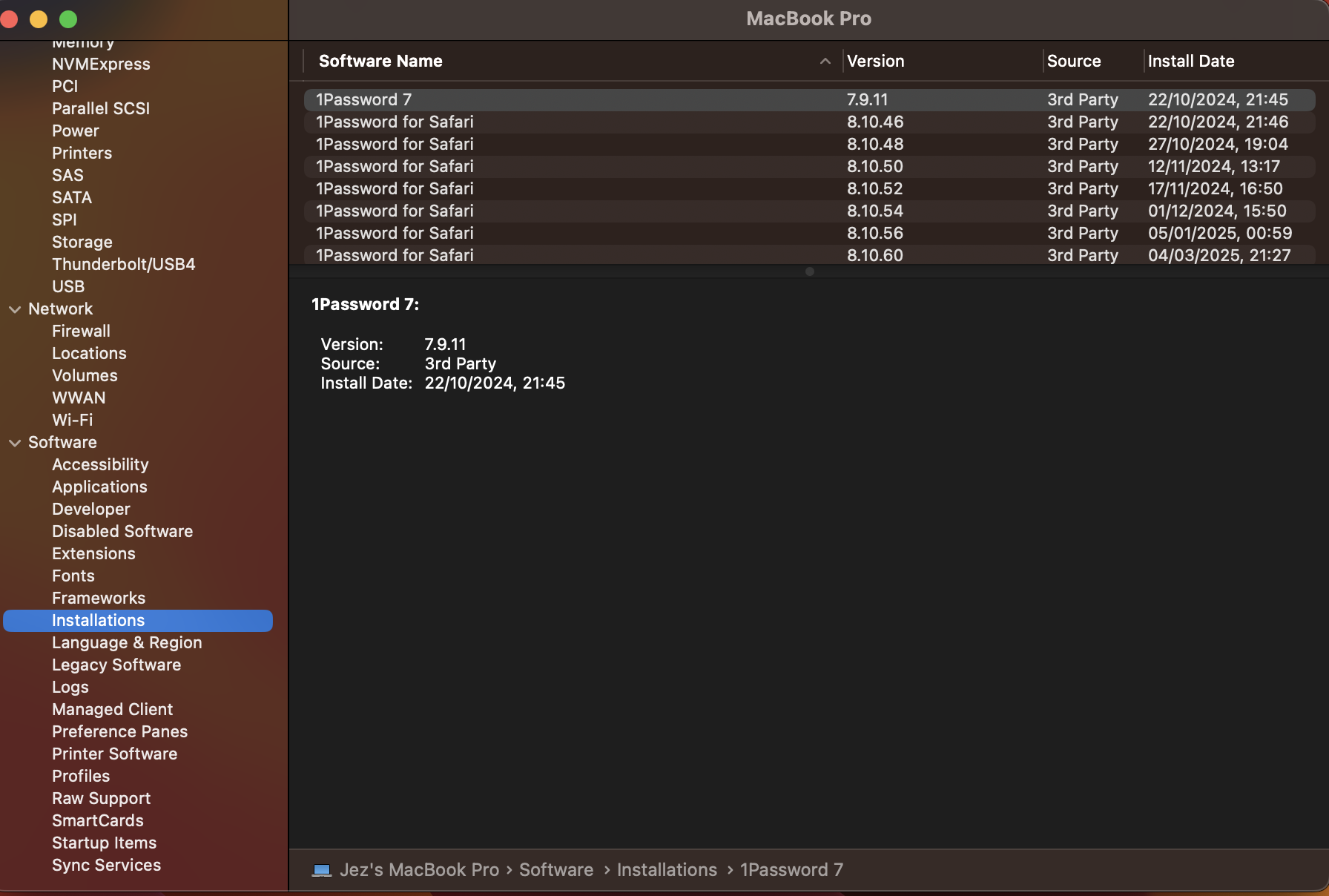
Task: Click Jez's MacBook Pro in path bar
Action: (x=419, y=870)
